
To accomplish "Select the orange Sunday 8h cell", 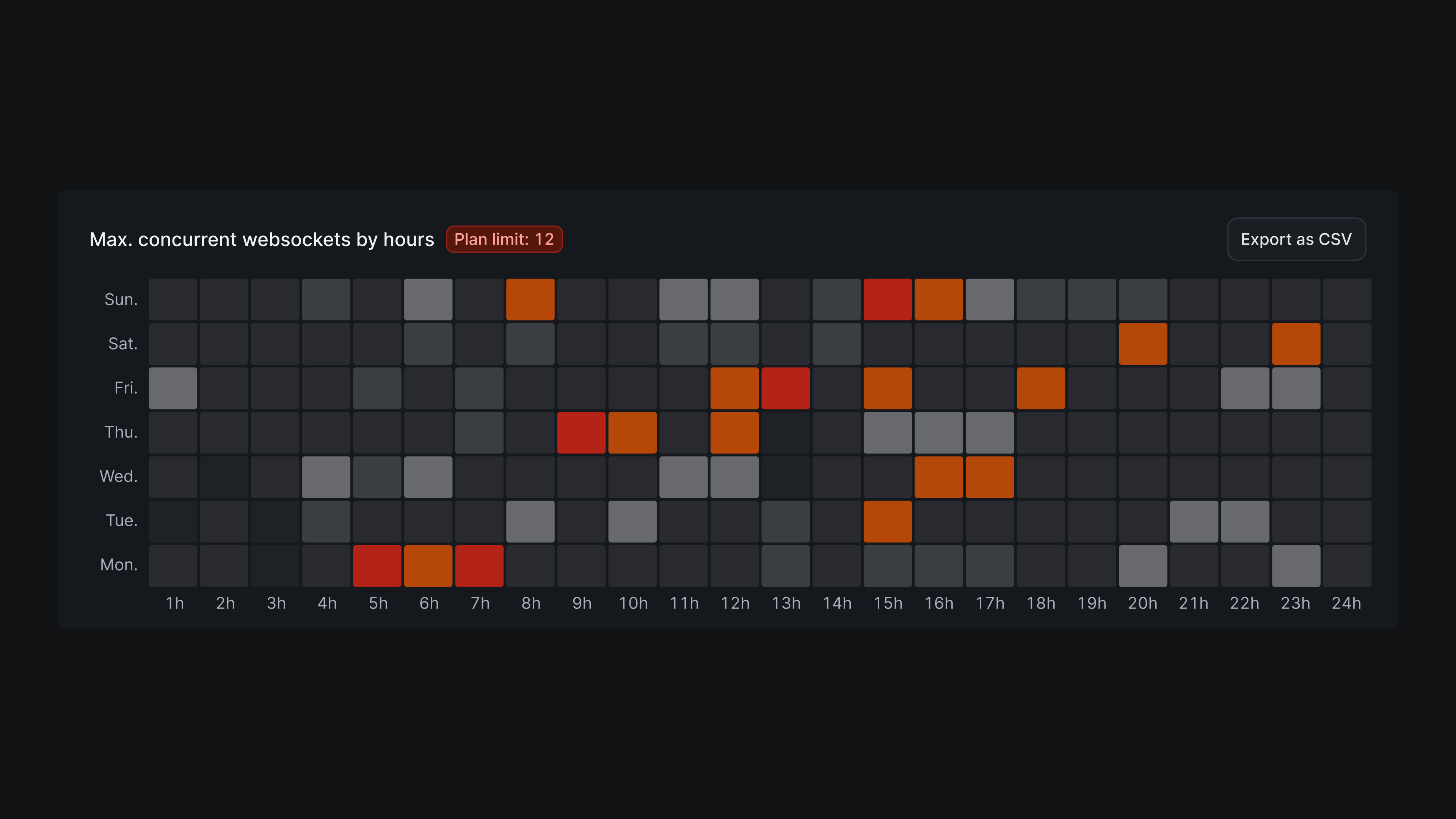I will [x=530, y=300].
